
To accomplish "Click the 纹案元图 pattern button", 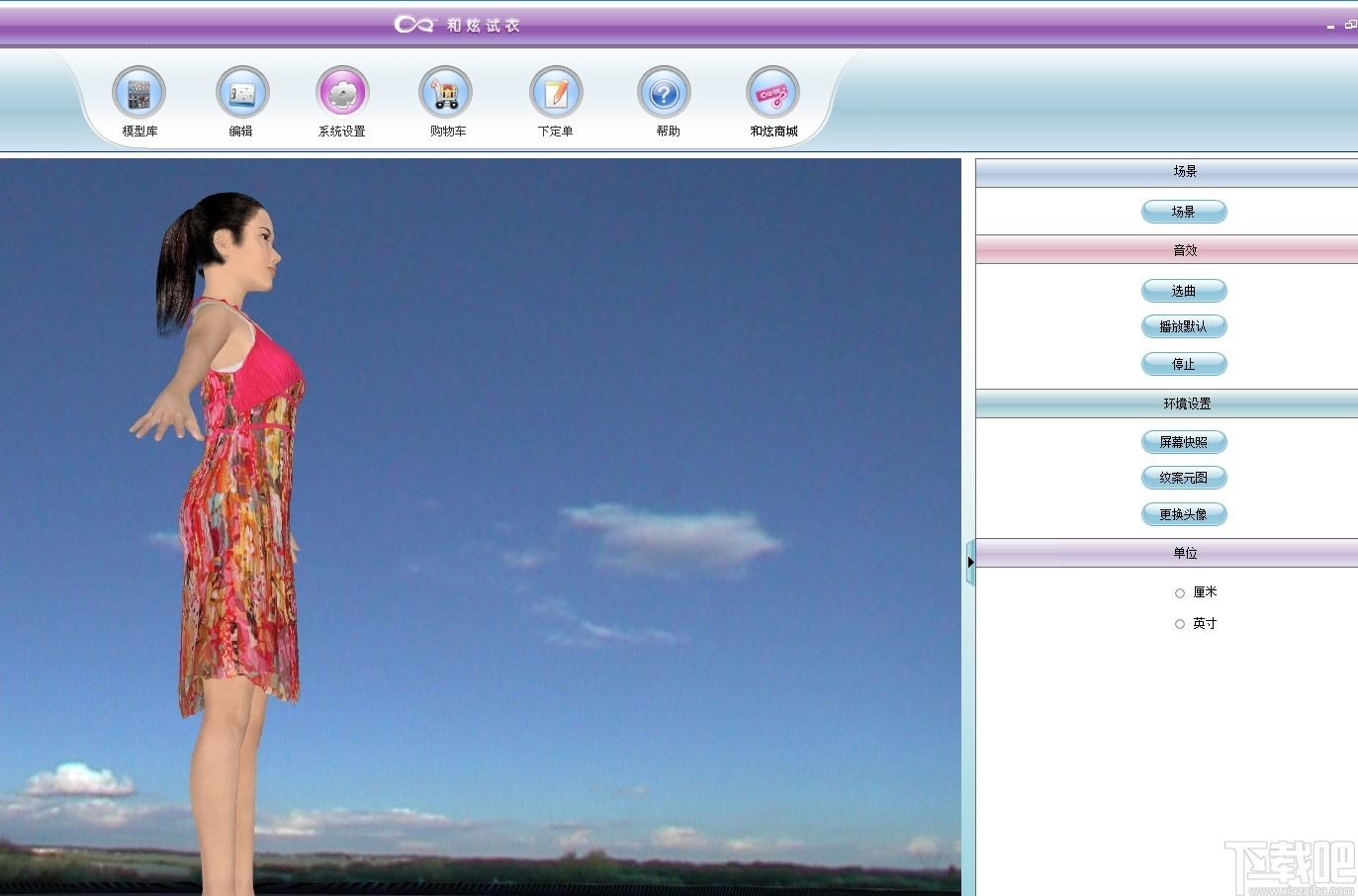I will (1184, 478).
